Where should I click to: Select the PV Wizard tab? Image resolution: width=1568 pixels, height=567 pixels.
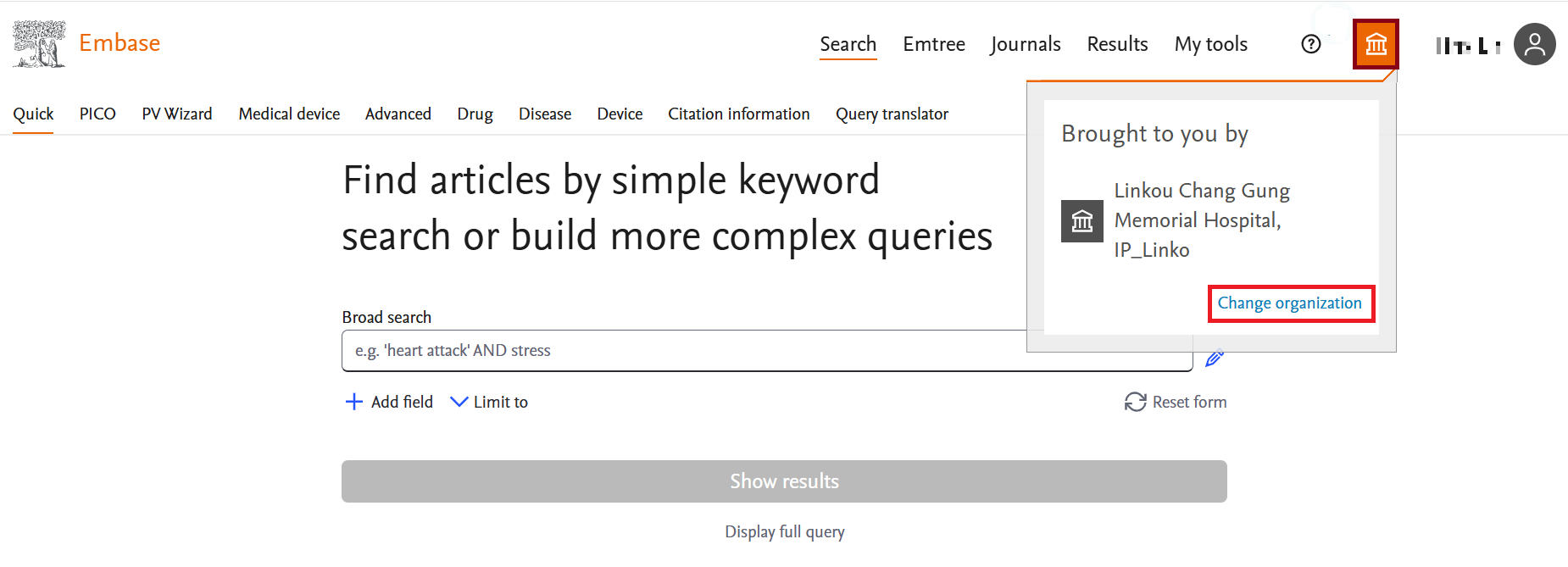coord(177,114)
